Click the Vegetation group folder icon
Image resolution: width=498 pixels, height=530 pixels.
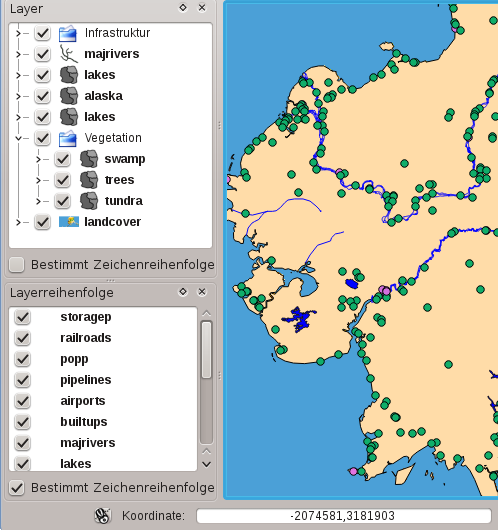[x=68, y=138]
